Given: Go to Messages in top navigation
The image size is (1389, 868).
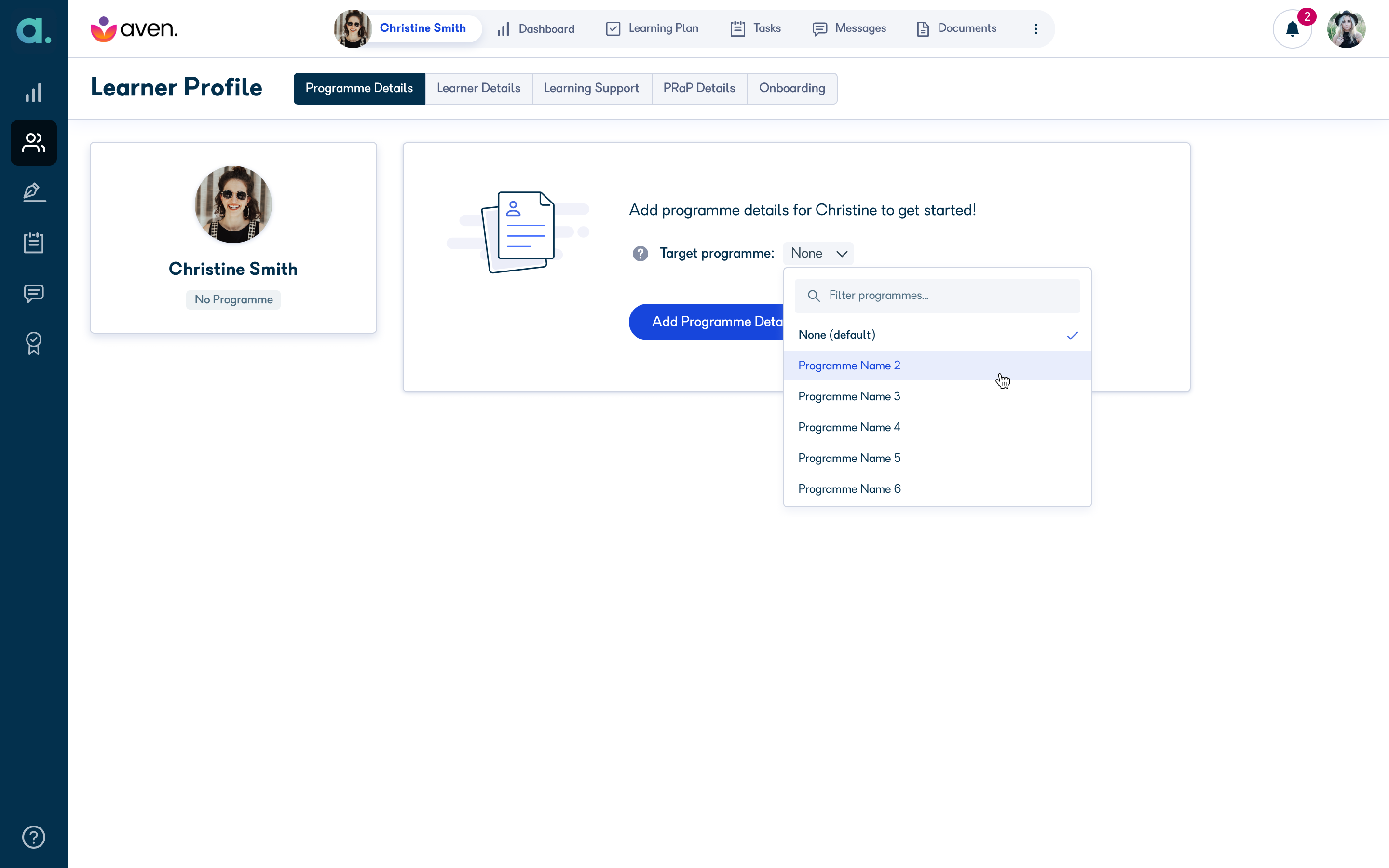Looking at the screenshot, I should pos(849,29).
